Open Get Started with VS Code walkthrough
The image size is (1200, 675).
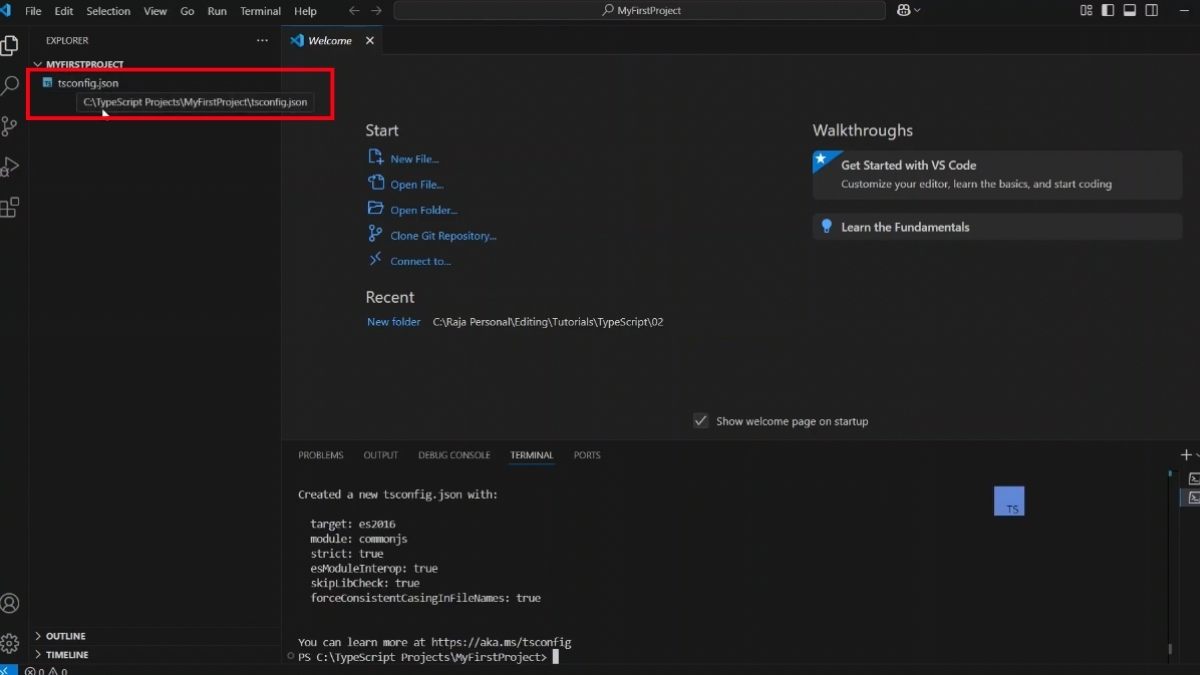[997, 174]
